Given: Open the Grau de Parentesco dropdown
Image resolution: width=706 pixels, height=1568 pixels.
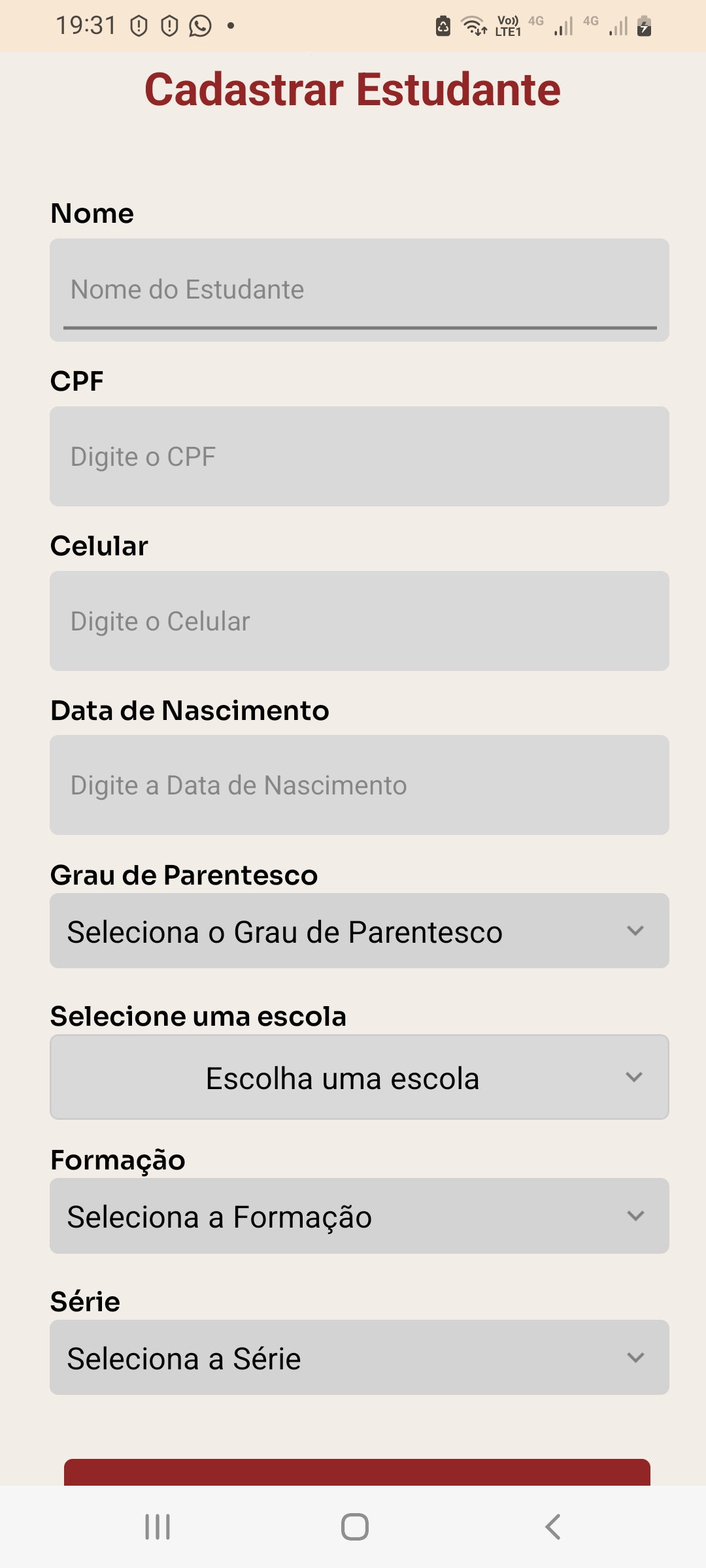Looking at the screenshot, I should 359,931.
